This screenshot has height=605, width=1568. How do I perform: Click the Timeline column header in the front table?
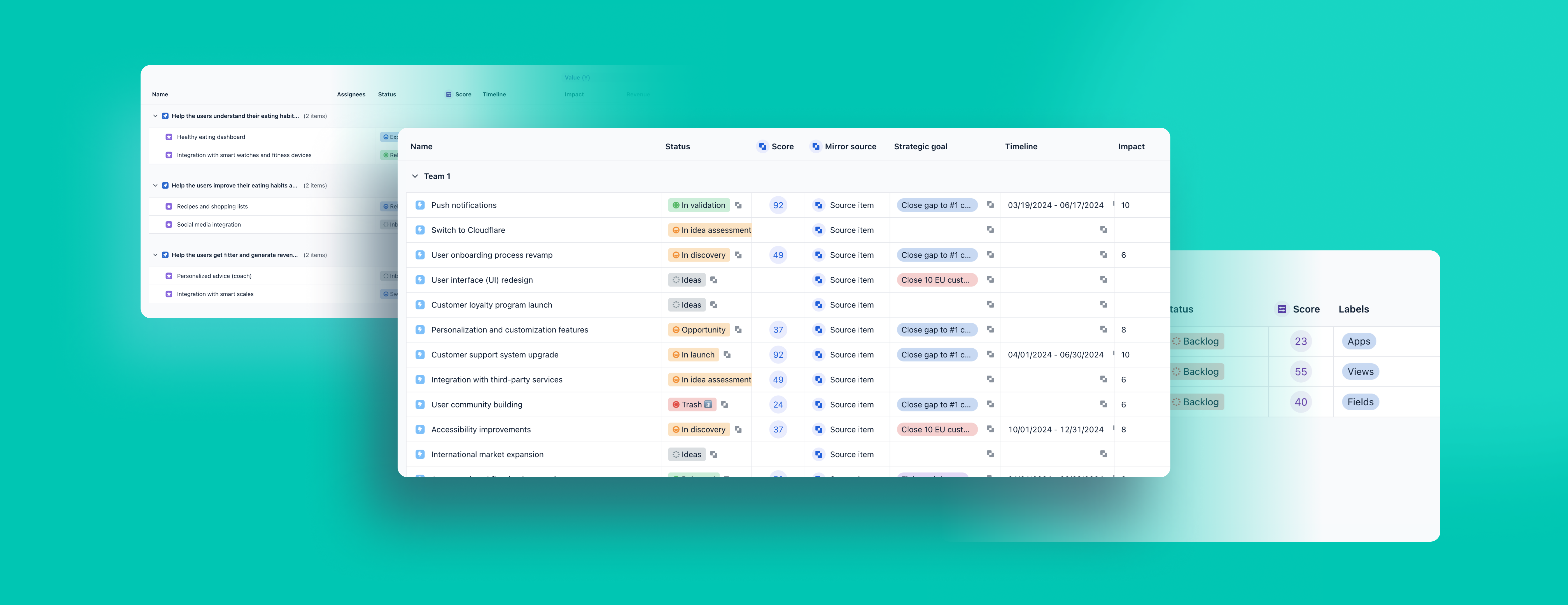tap(1021, 147)
